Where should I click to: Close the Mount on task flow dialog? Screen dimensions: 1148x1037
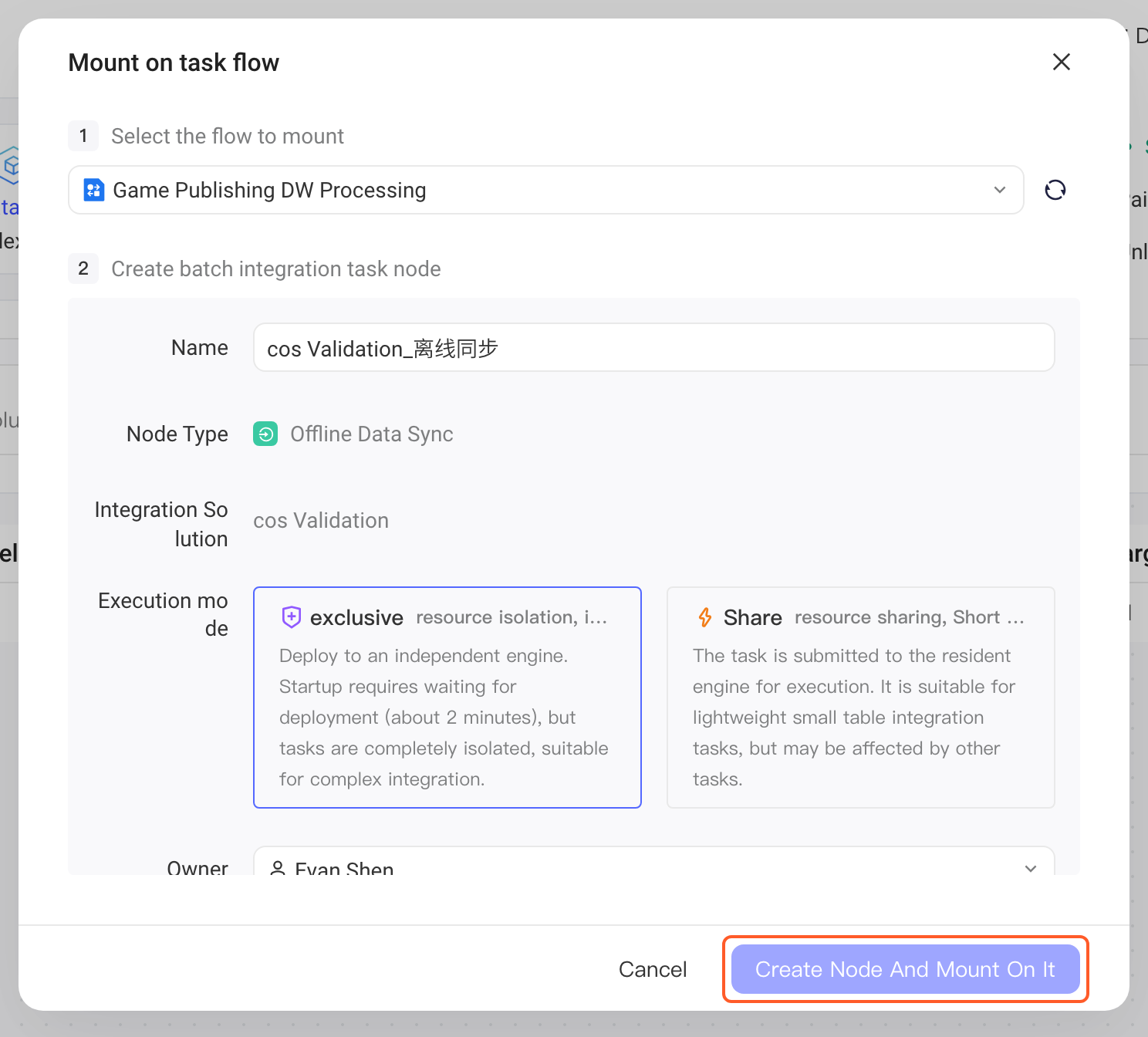pyautogui.click(x=1062, y=62)
